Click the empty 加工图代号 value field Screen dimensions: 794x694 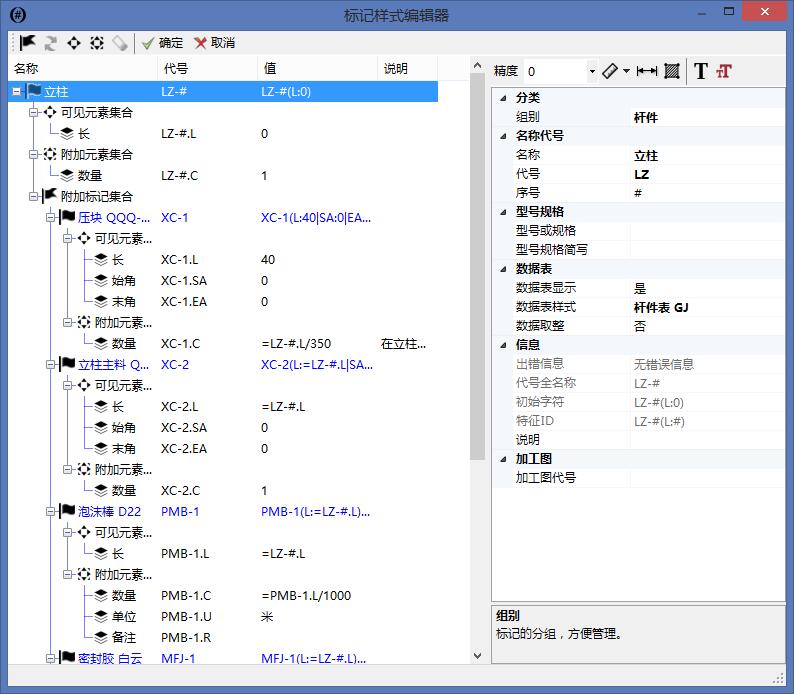click(707, 478)
